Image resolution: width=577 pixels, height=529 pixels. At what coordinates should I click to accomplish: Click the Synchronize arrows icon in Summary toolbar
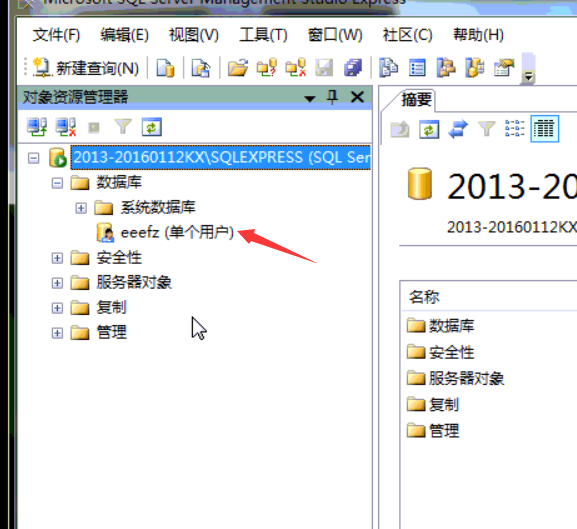(x=458, y=129)
